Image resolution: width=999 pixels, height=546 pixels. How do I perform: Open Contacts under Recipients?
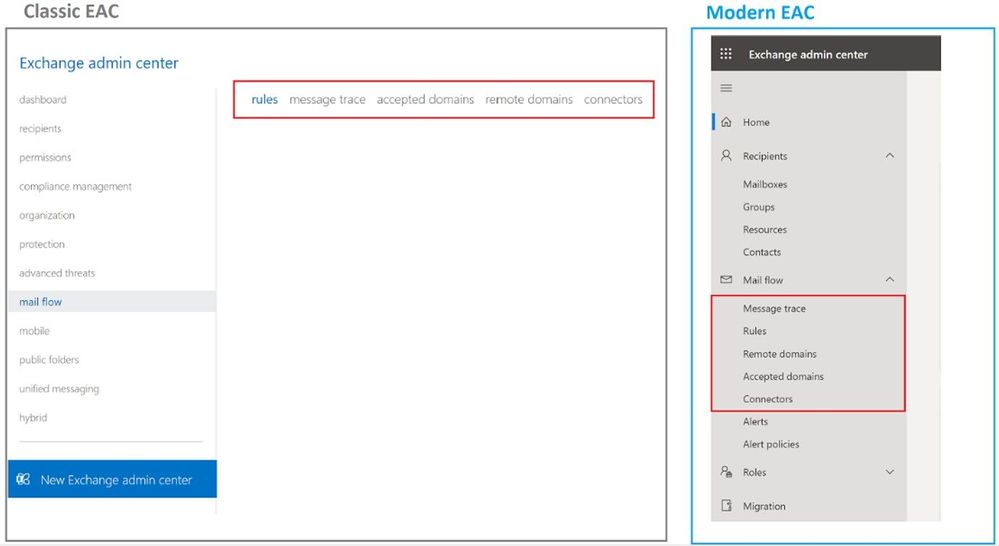[761, 252]
